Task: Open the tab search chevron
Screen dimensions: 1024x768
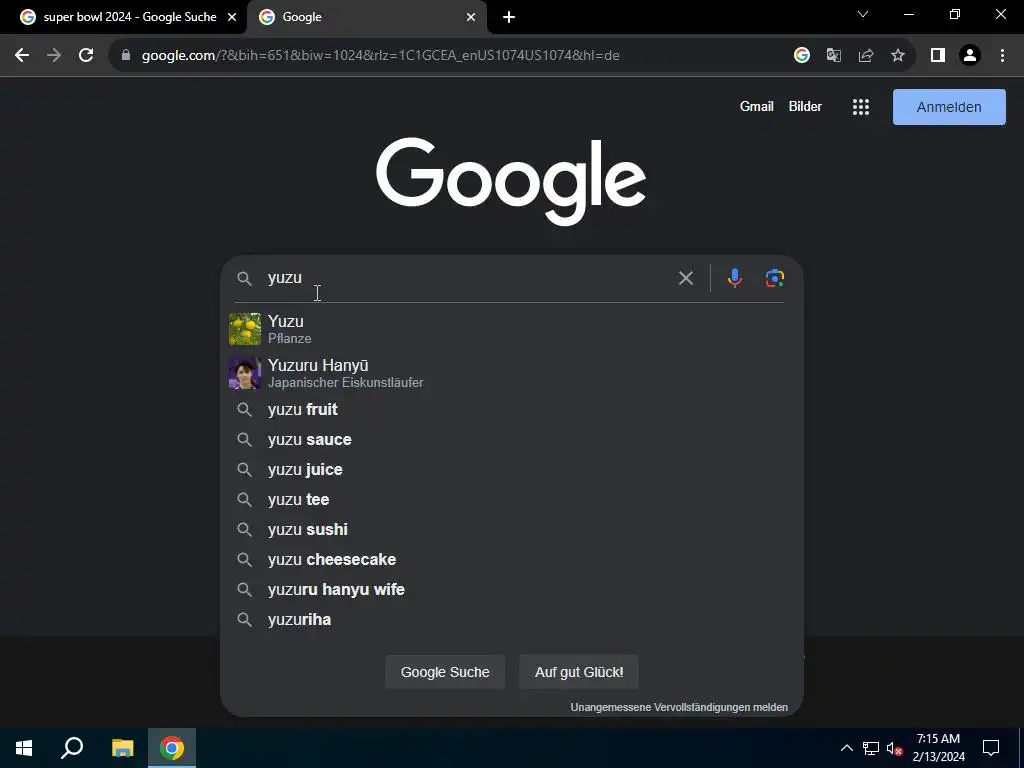Action: tap(863, 14)
